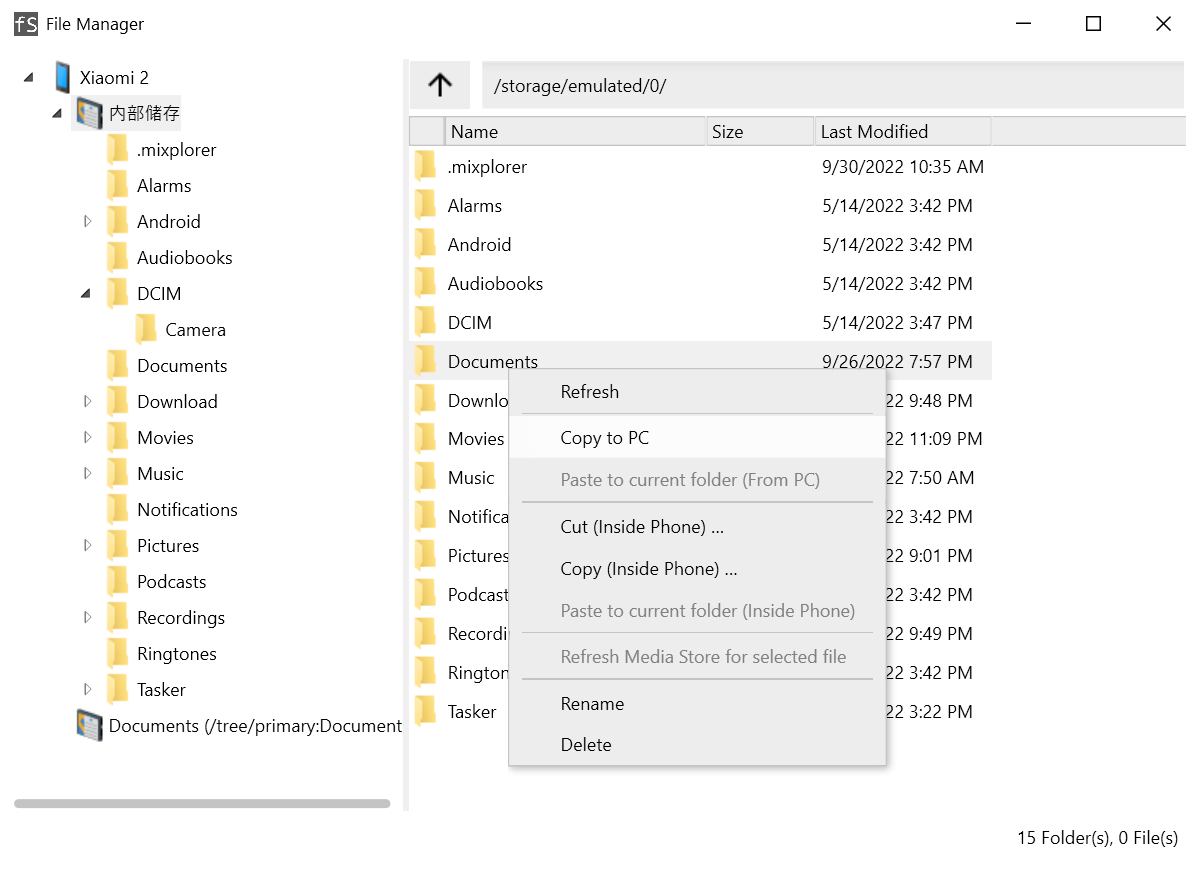Image resolution: width=1200 pixels, height=870 pixels.
Task: Collapse the Xiaomi 2 device node
Action: coord(28,78)
